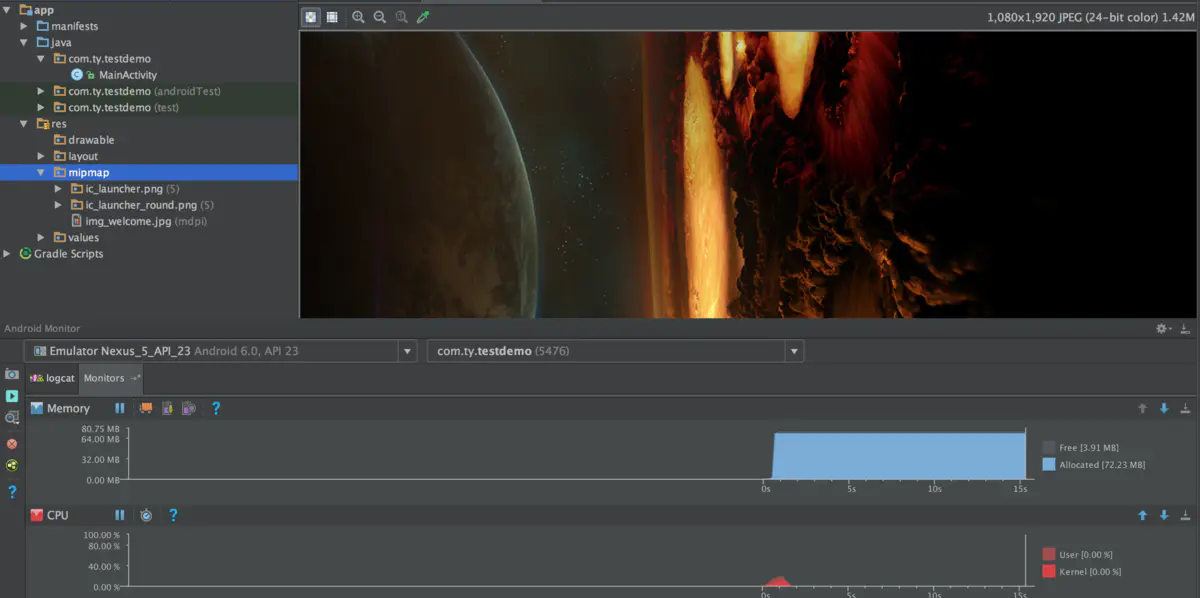Click the Kernel CPU legend swatch
This screenshot has height=598, width=1200.
(x=1049, y=571)
